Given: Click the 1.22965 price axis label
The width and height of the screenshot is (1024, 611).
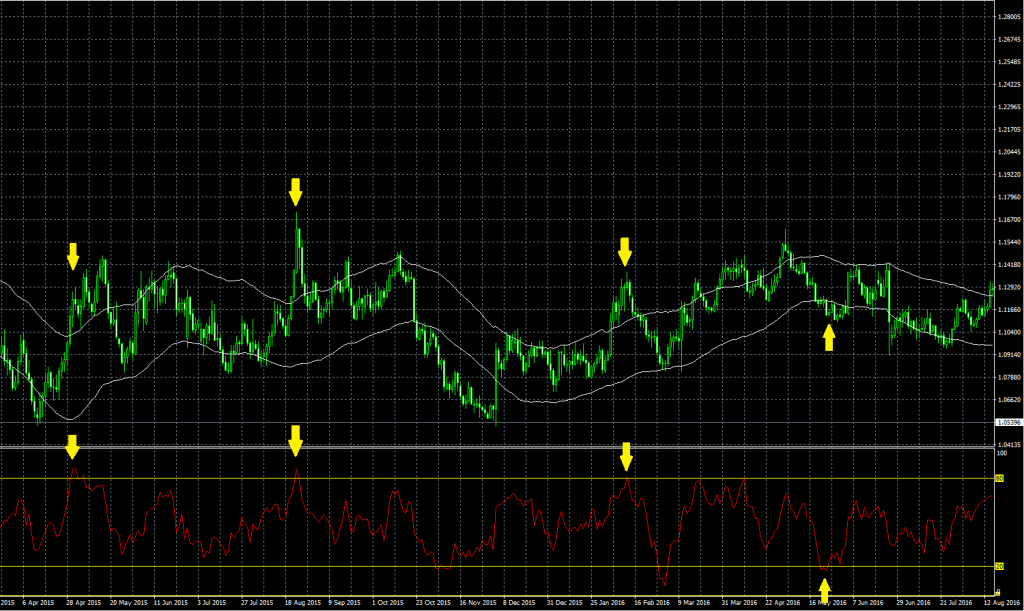Looking at the screenshot, I should click(x=1010, y=107).
